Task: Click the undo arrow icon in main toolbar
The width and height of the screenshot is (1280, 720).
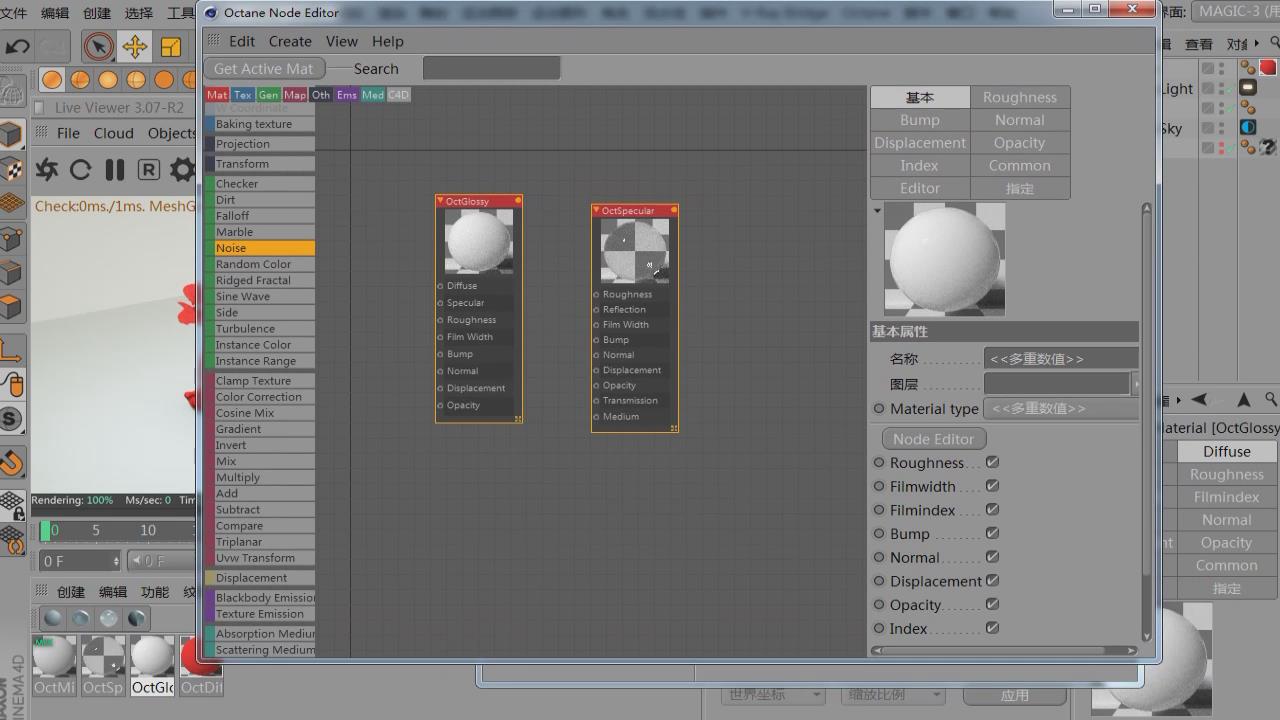Action: [17, 46]
